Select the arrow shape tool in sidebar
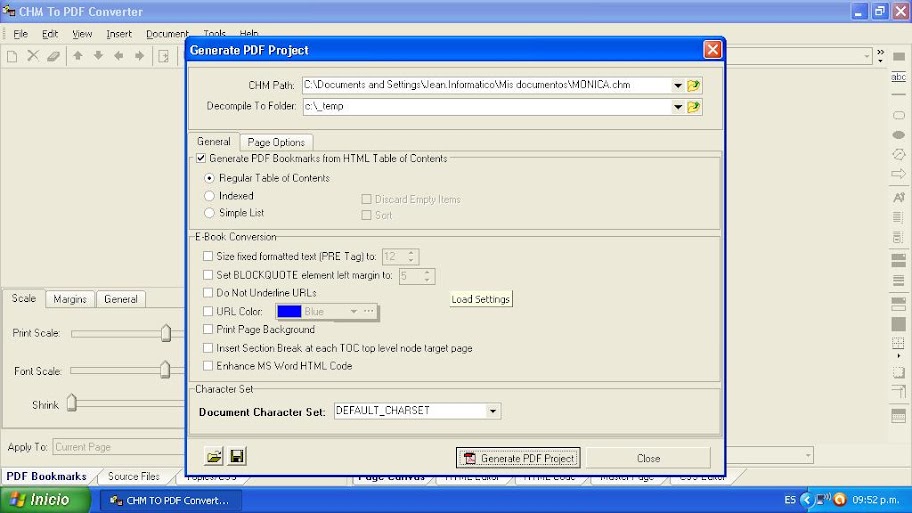Viewport: 912px width, 513px height. point(899,174)
